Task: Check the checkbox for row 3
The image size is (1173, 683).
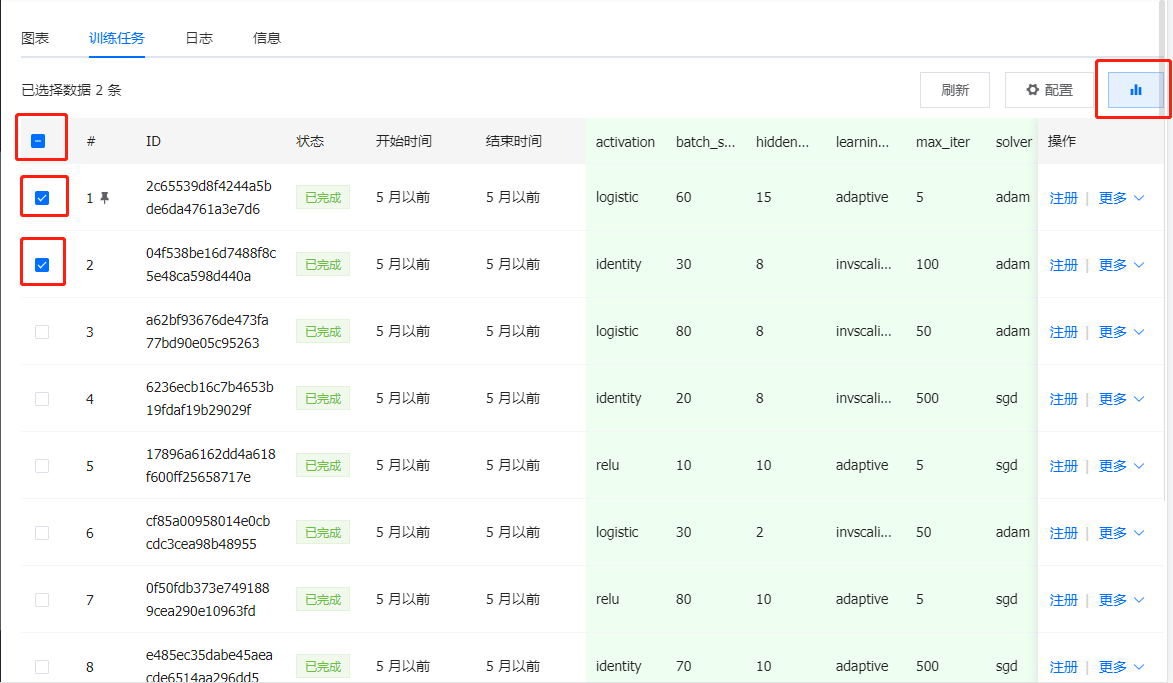Action: click(x=42, y=331)
